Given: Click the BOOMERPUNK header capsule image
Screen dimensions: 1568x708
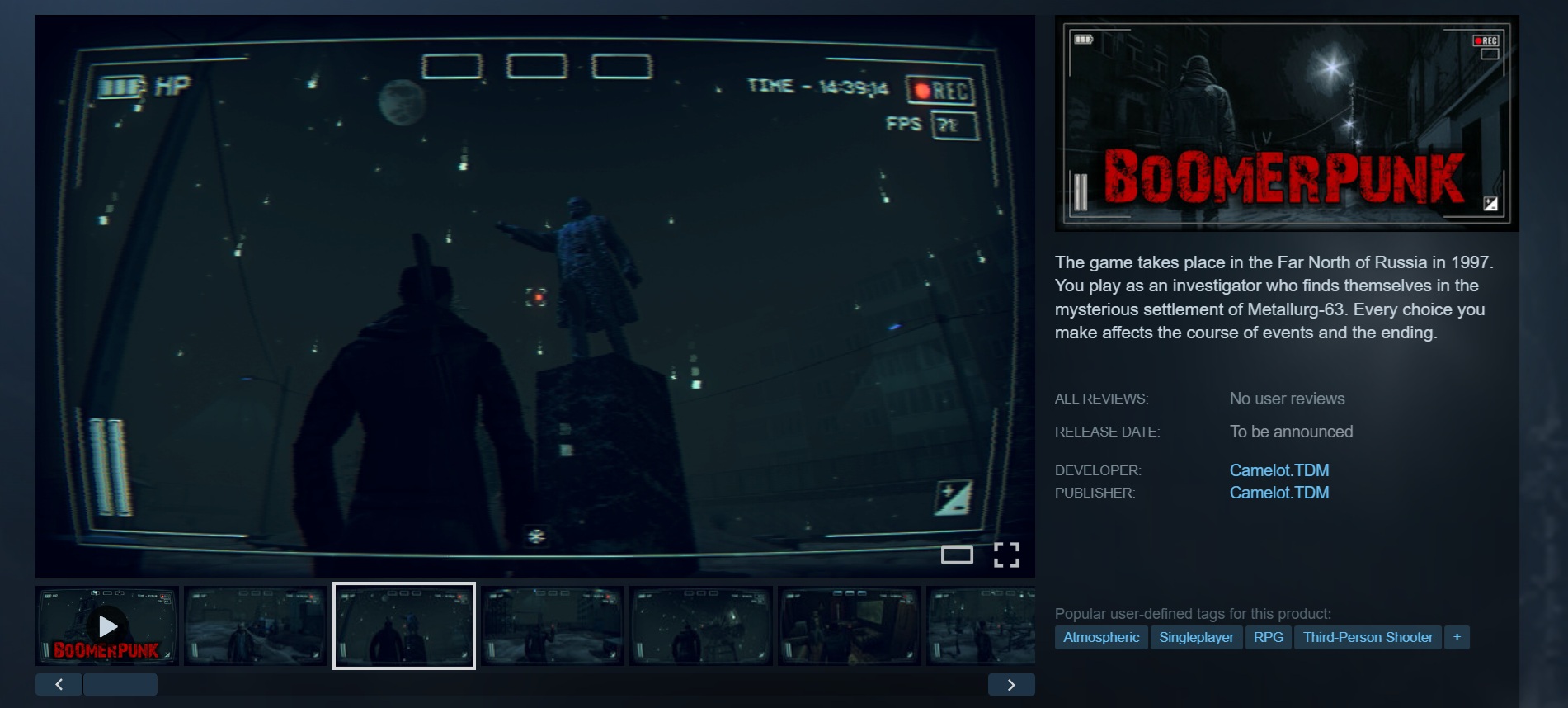Looking at the screenshot, I should point(1287,123).
